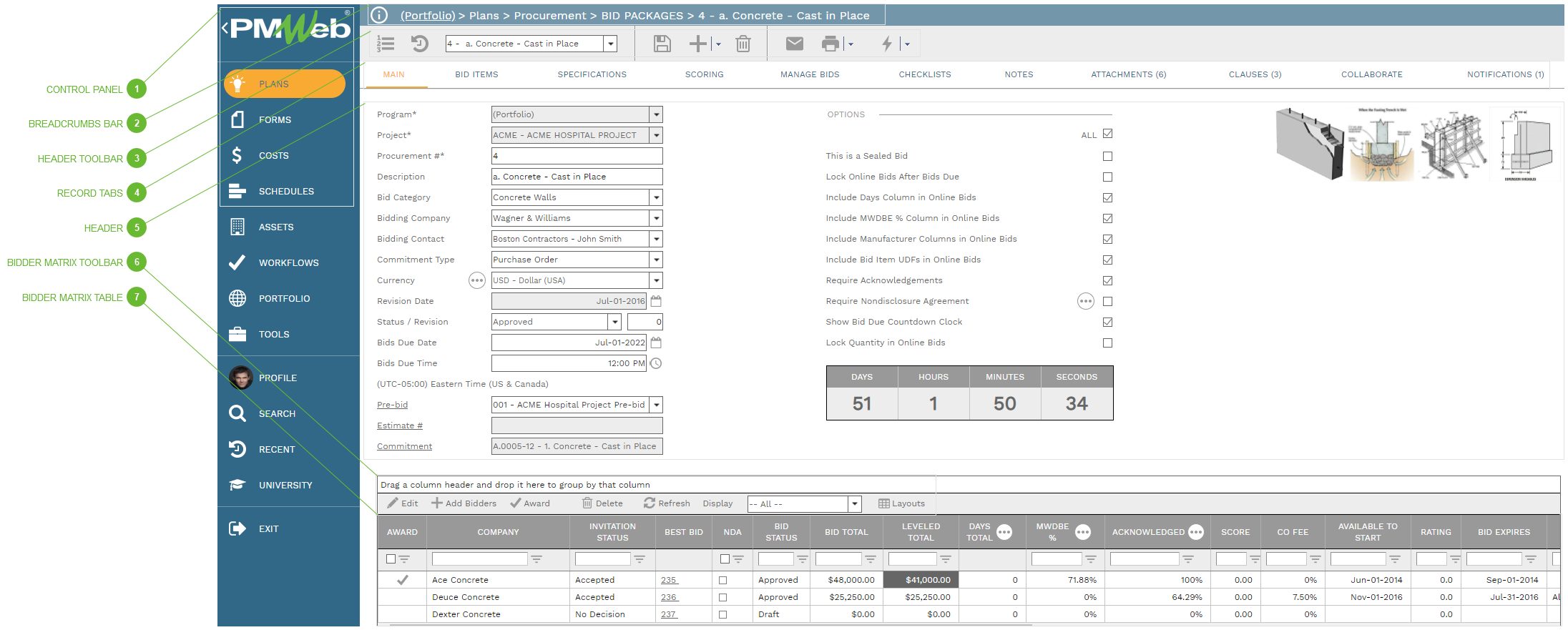Open the history clock icon in toolbar
This screenshot has width=1568, height=630.
click(x=419, y=44)
